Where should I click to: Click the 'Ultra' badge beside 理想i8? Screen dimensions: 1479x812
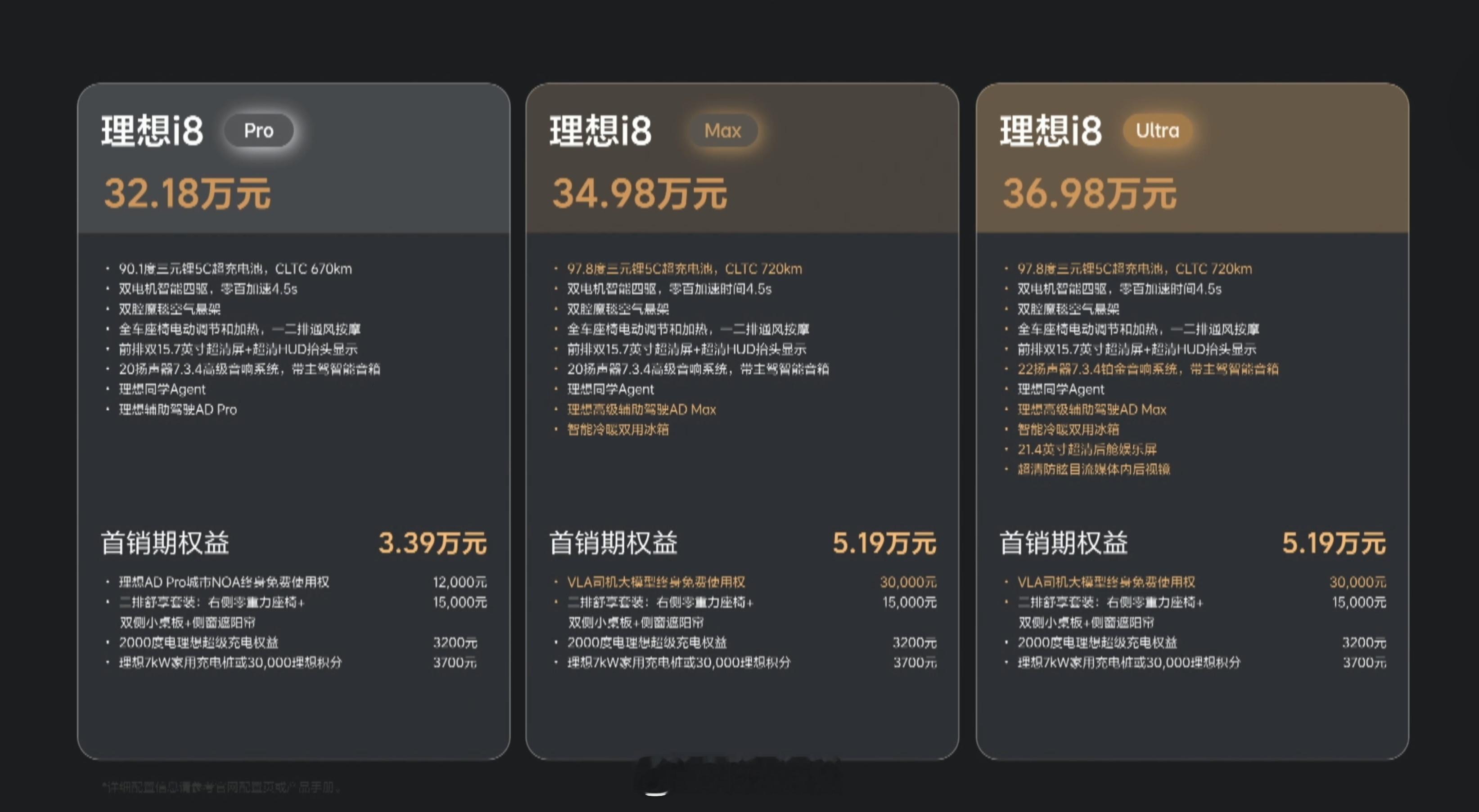[x=1158, y=130]
